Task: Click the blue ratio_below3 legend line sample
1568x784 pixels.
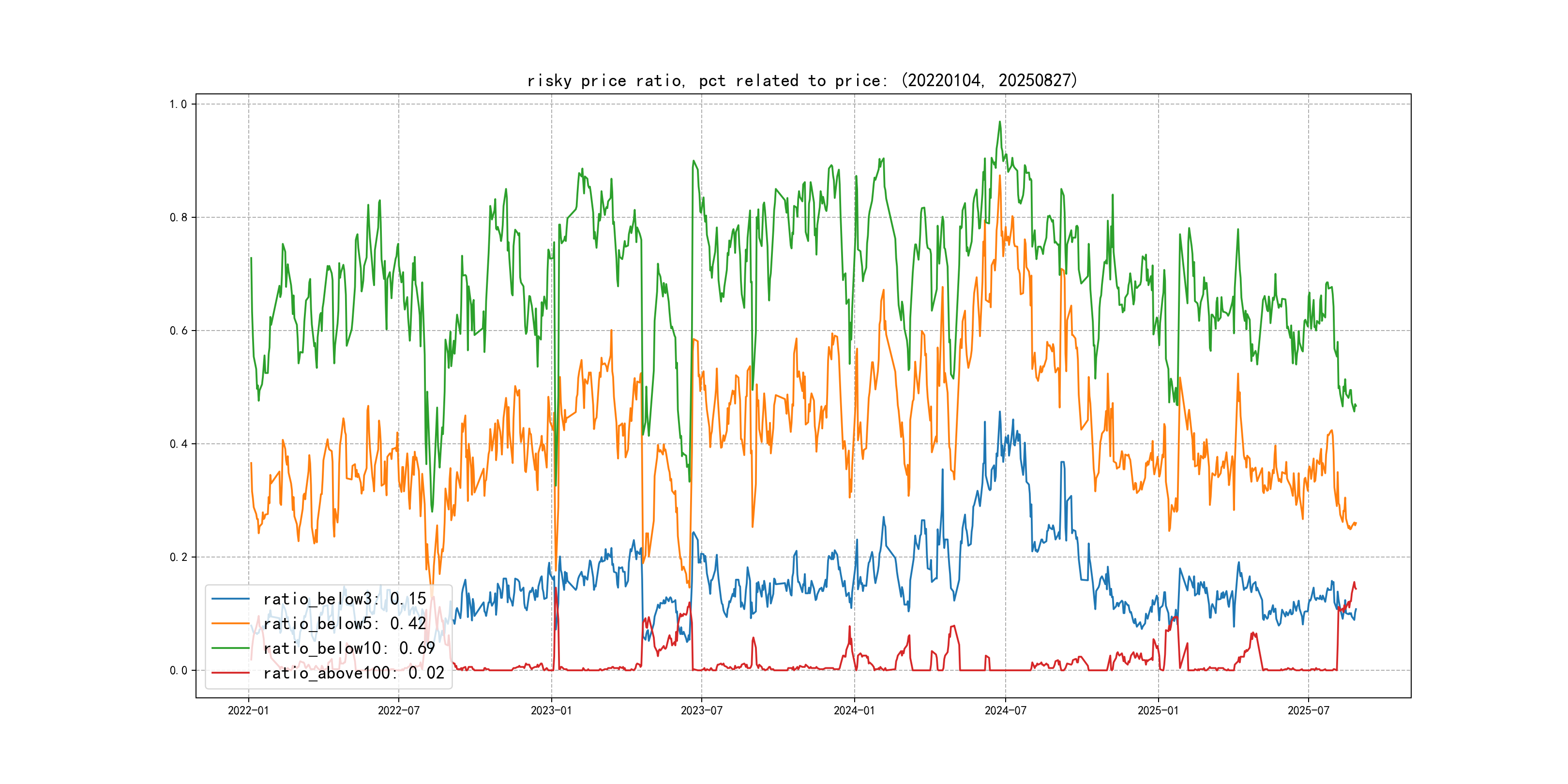Action: (x=230, y=599)
